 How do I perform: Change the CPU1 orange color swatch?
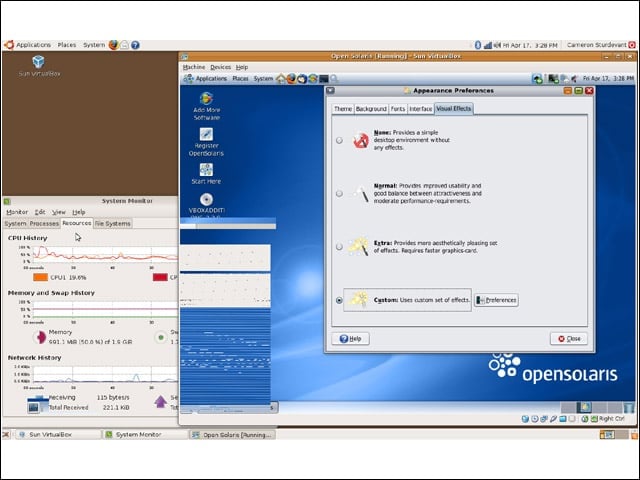pyautogui.click(x=40, y=278)
